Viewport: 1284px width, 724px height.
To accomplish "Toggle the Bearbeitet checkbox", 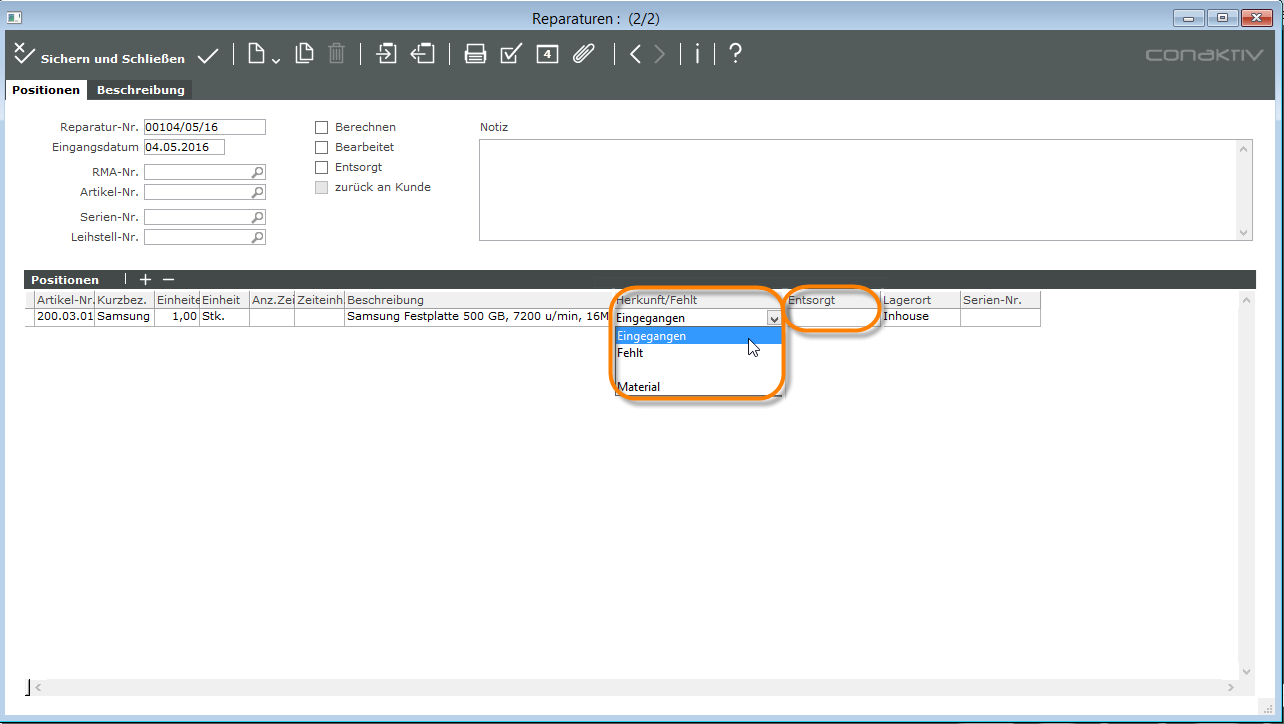I will (322, 147).
